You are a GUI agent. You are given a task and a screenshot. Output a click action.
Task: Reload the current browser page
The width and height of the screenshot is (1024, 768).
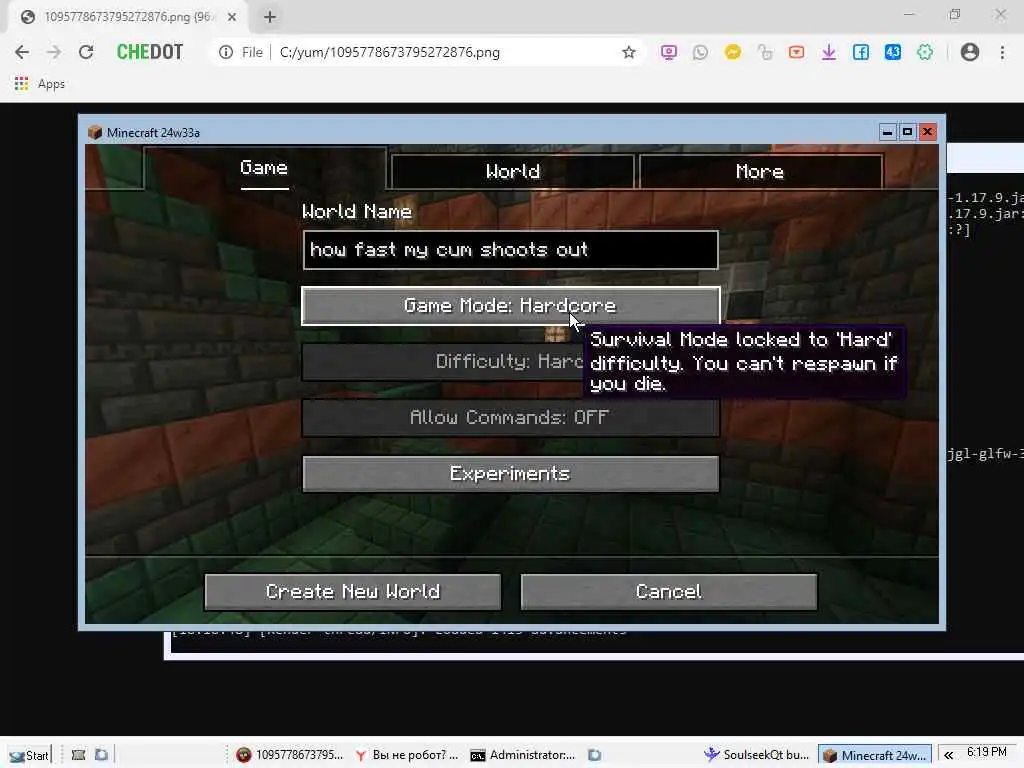click(86, 52)
